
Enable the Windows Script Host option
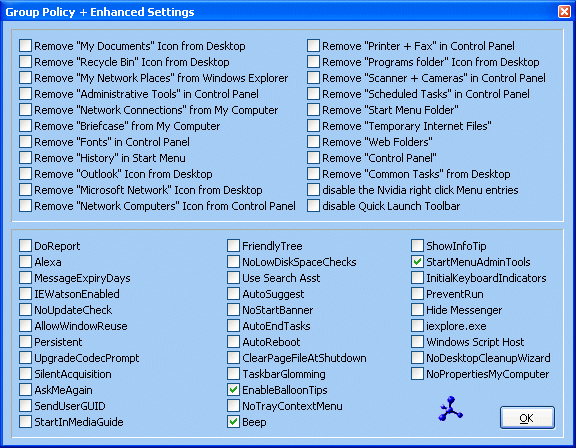coord(417,342)
